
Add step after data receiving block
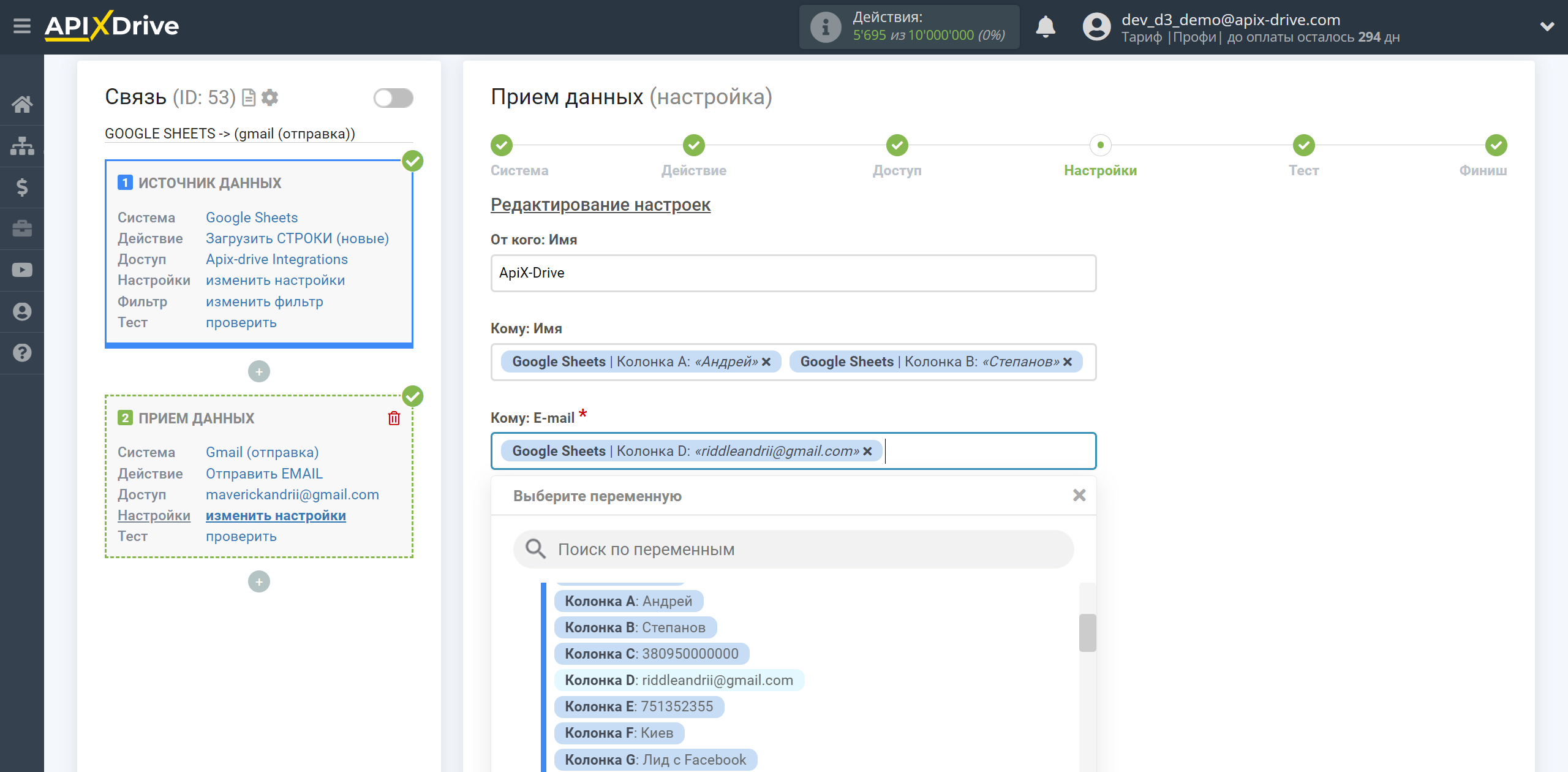259,581
